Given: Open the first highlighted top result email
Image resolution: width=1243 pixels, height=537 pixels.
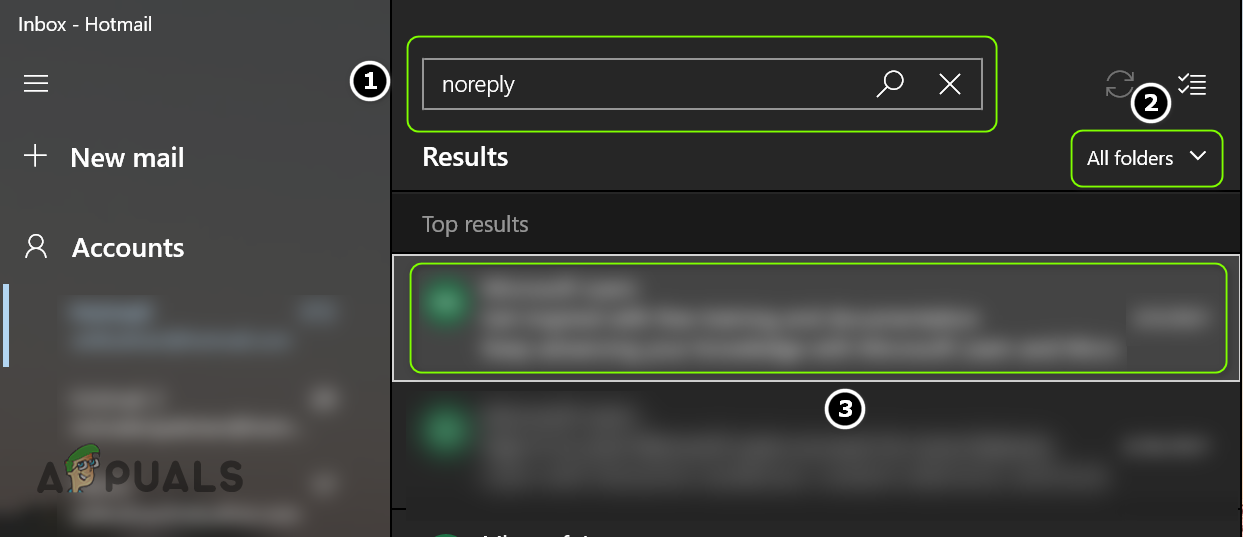Looking at the screenshot, I should 800,318.
